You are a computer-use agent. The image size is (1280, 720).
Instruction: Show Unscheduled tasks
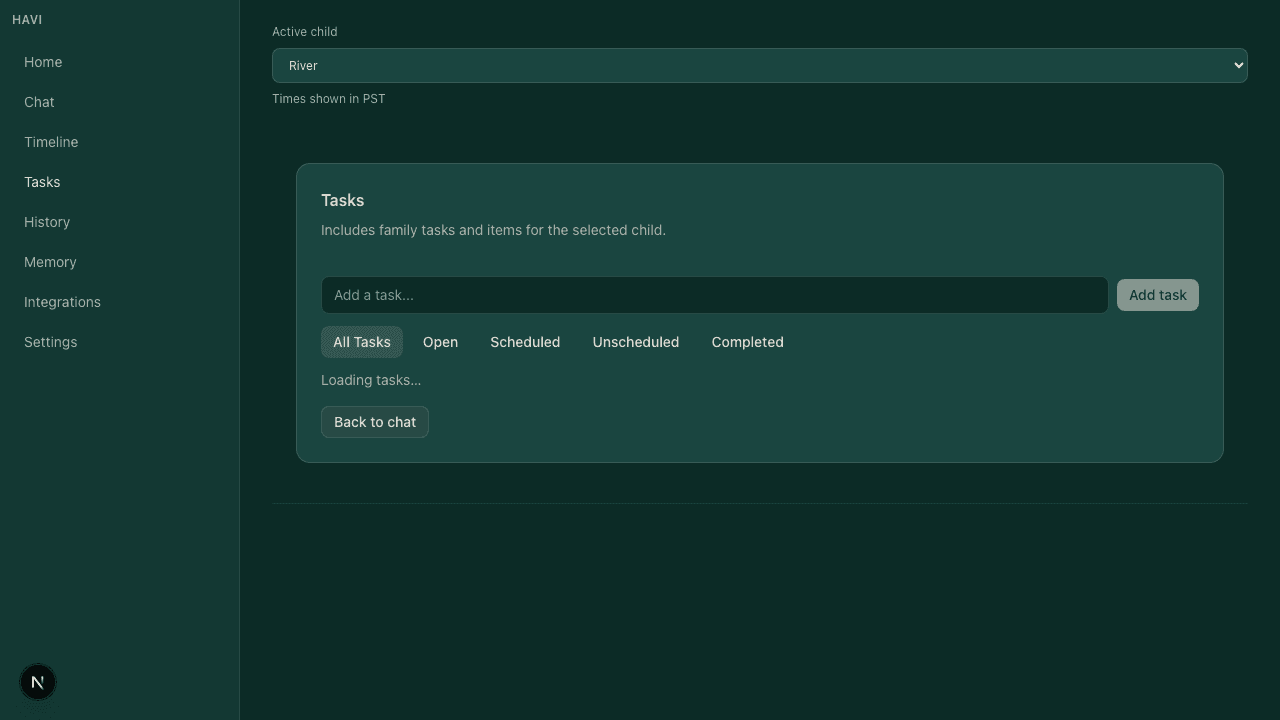coord(636,342)
